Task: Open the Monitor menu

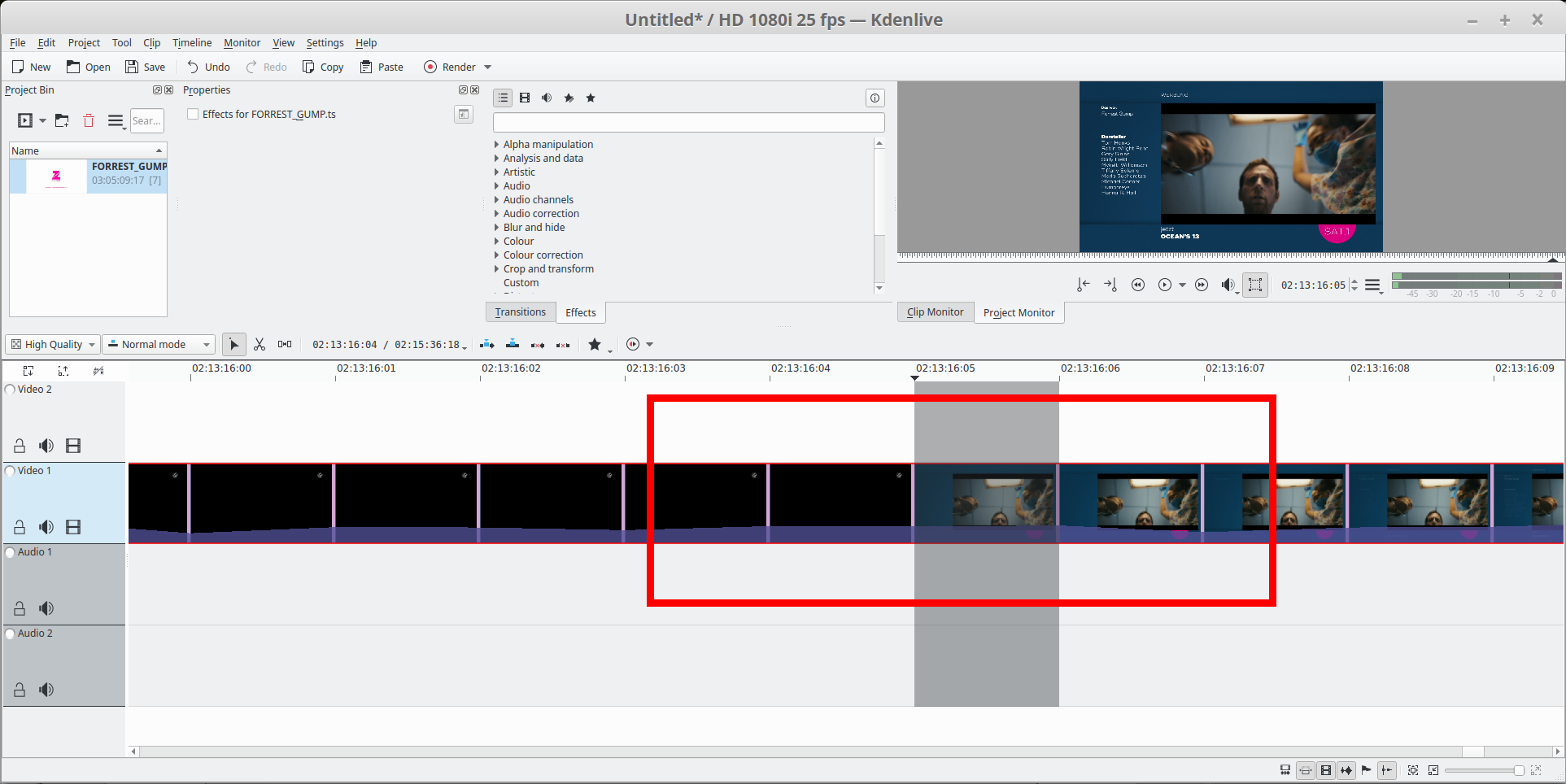Action: pos(242,43)
